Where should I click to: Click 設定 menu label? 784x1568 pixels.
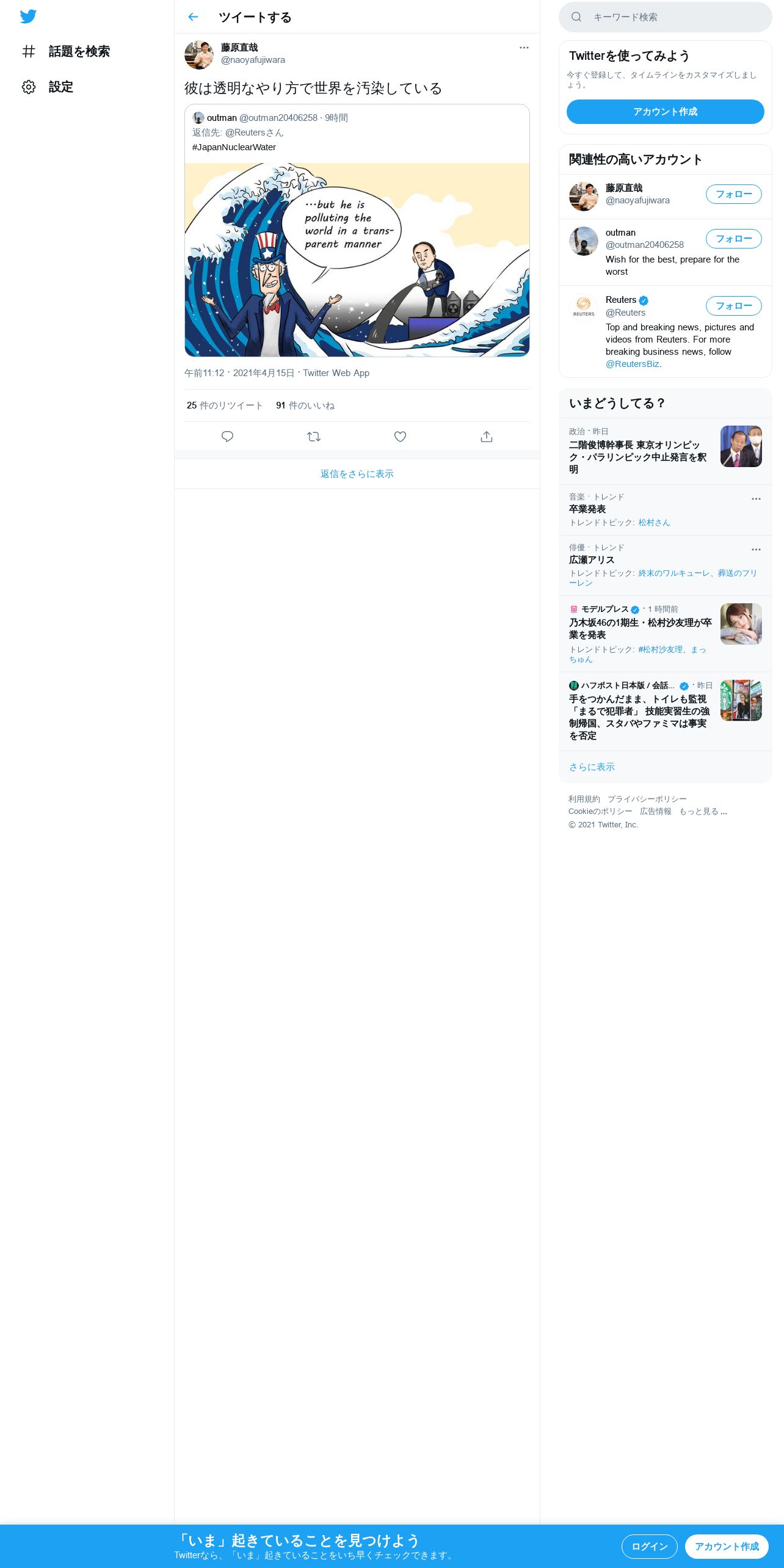[61, 87]
